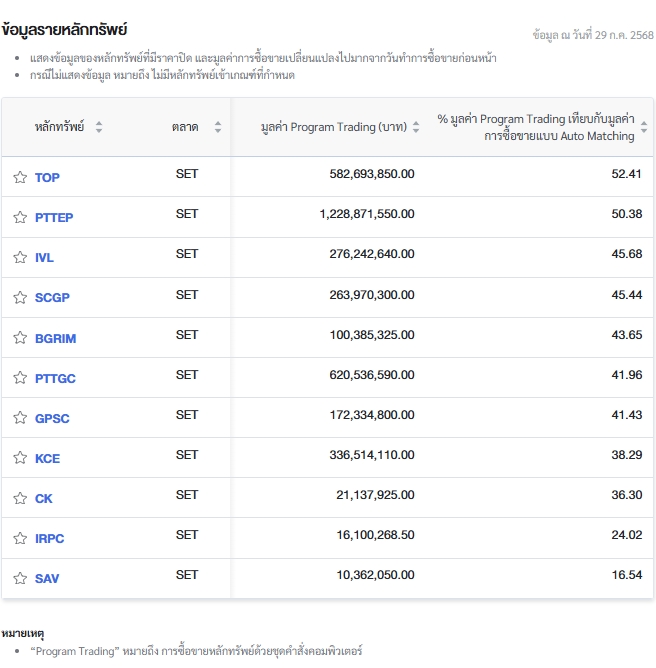Screen dimensions: 656x668
Task: Click percentage 50.38 in PTTEP row
Action: [627, 214]
